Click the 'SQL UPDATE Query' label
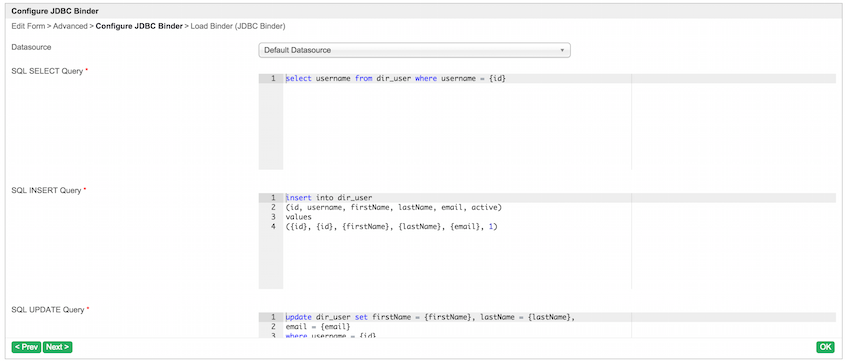The image size is (845, 361). pyautogui.click(x=48, y=310)
